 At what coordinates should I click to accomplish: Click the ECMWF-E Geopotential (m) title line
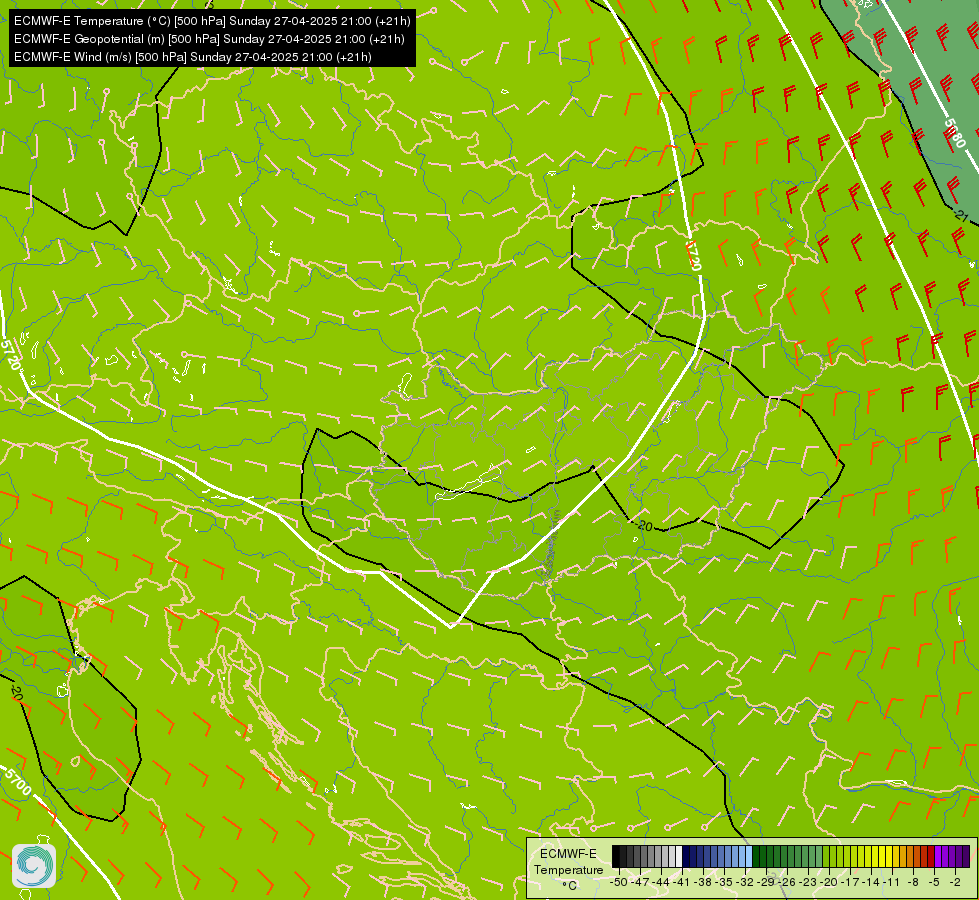tap(209, 39)
